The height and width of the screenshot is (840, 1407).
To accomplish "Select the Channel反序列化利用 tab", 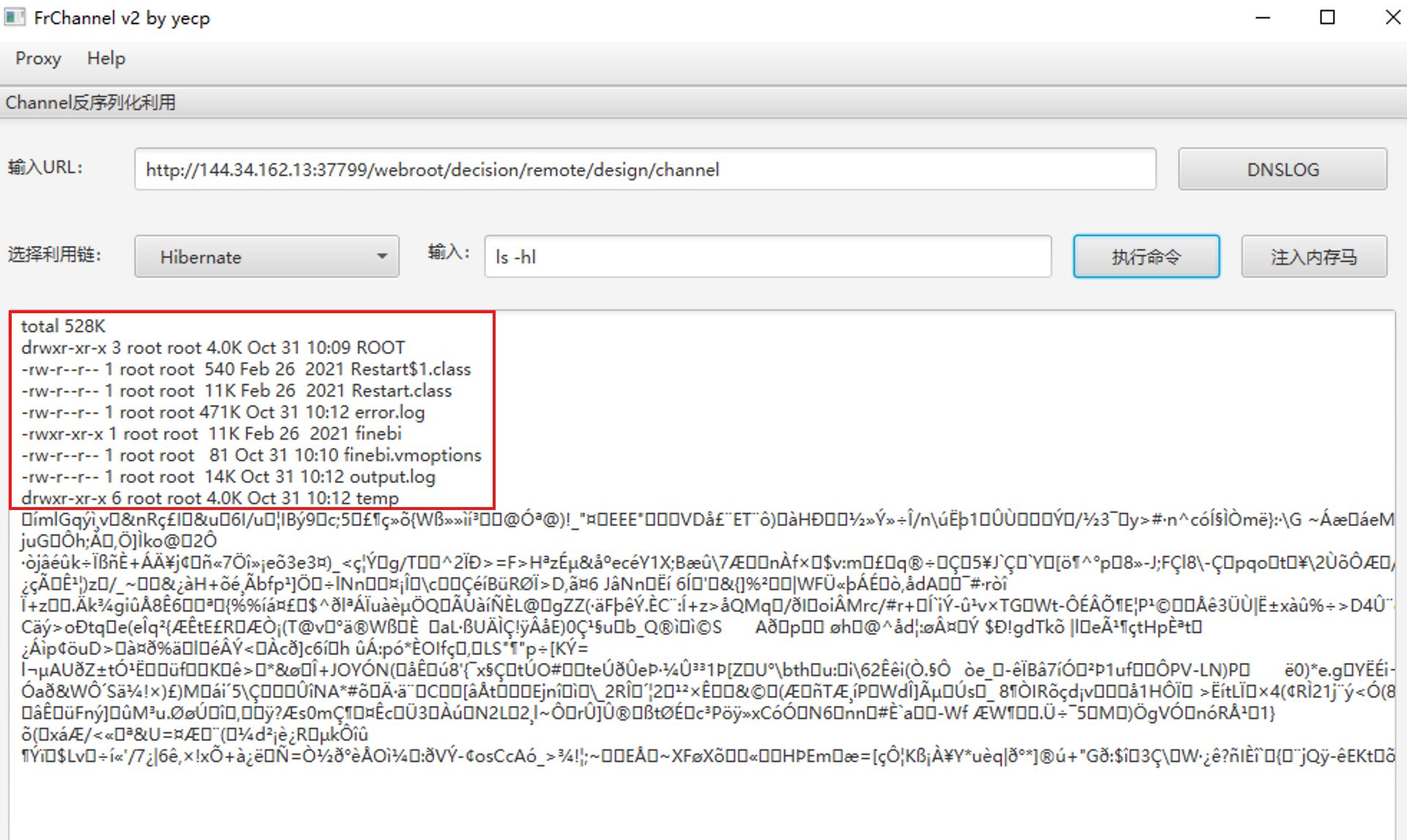I will point(91,102).
